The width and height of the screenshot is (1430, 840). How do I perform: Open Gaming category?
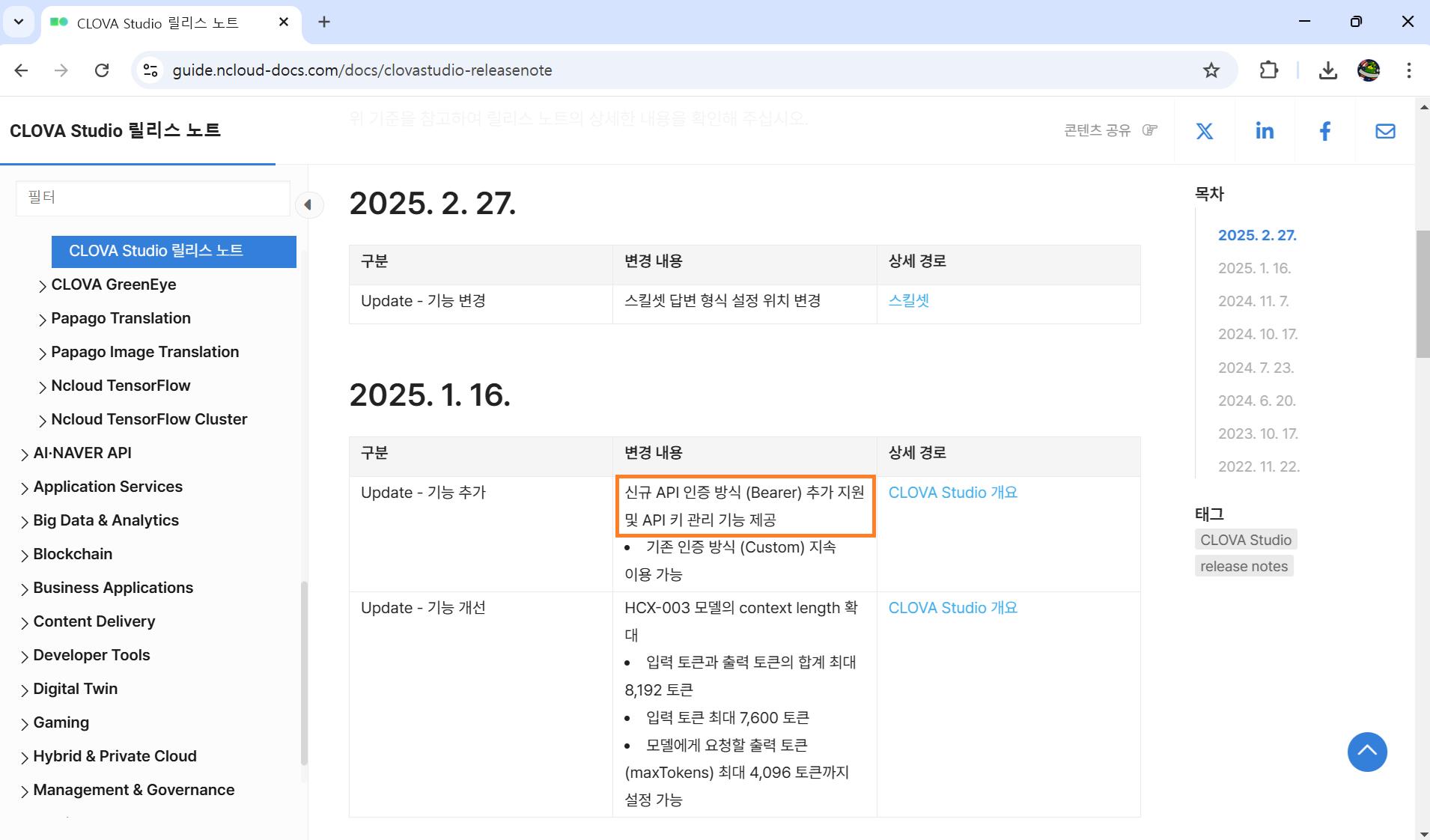(61, 722)
